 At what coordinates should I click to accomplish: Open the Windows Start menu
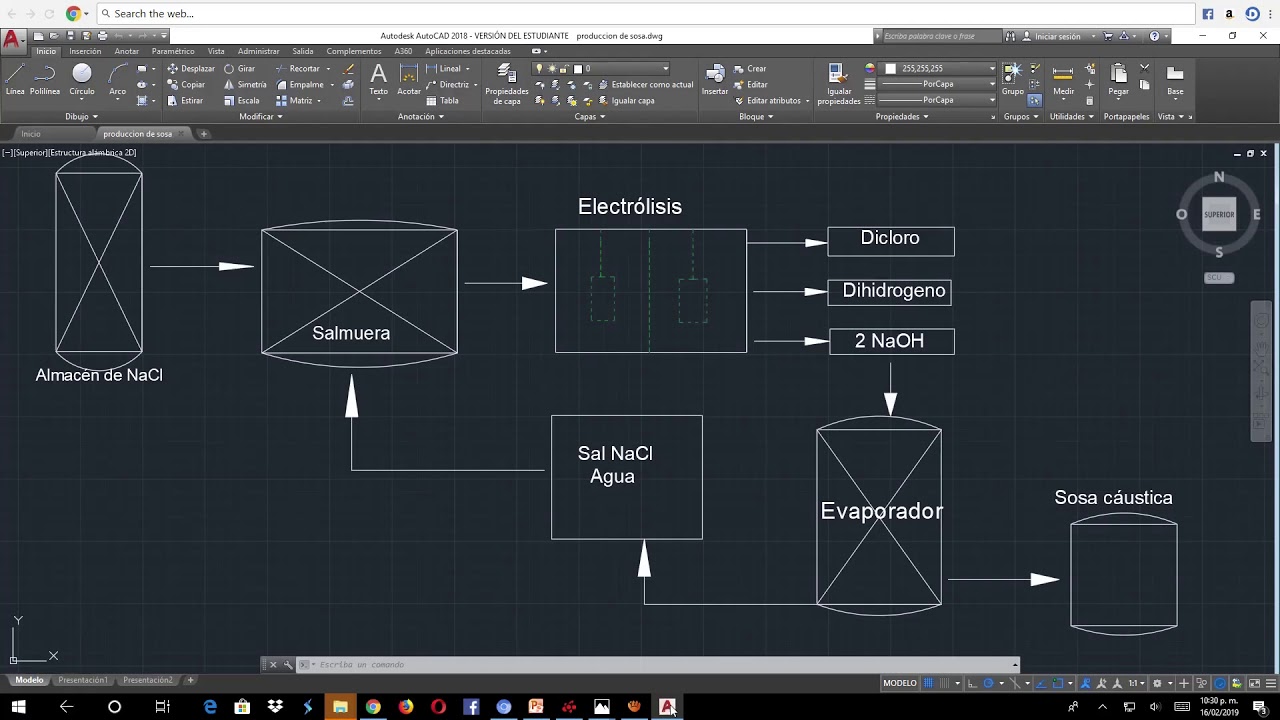18,706
